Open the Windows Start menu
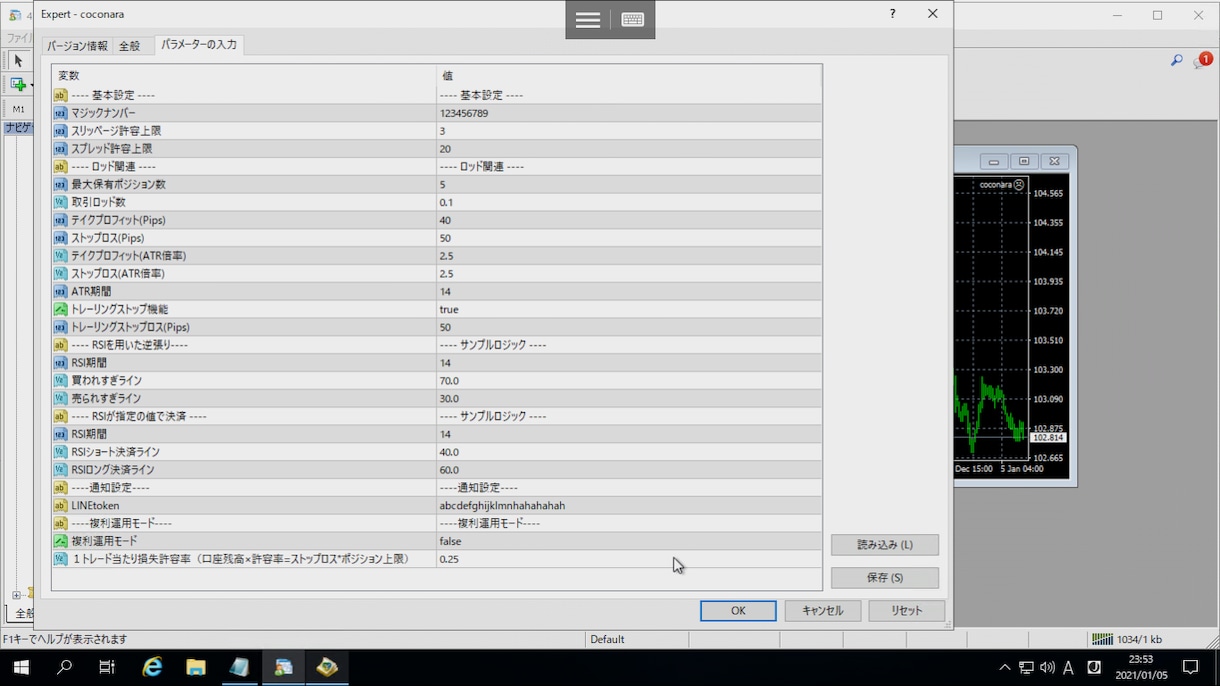Screen dimensions: 1220x686 click(x=20, y=667)
